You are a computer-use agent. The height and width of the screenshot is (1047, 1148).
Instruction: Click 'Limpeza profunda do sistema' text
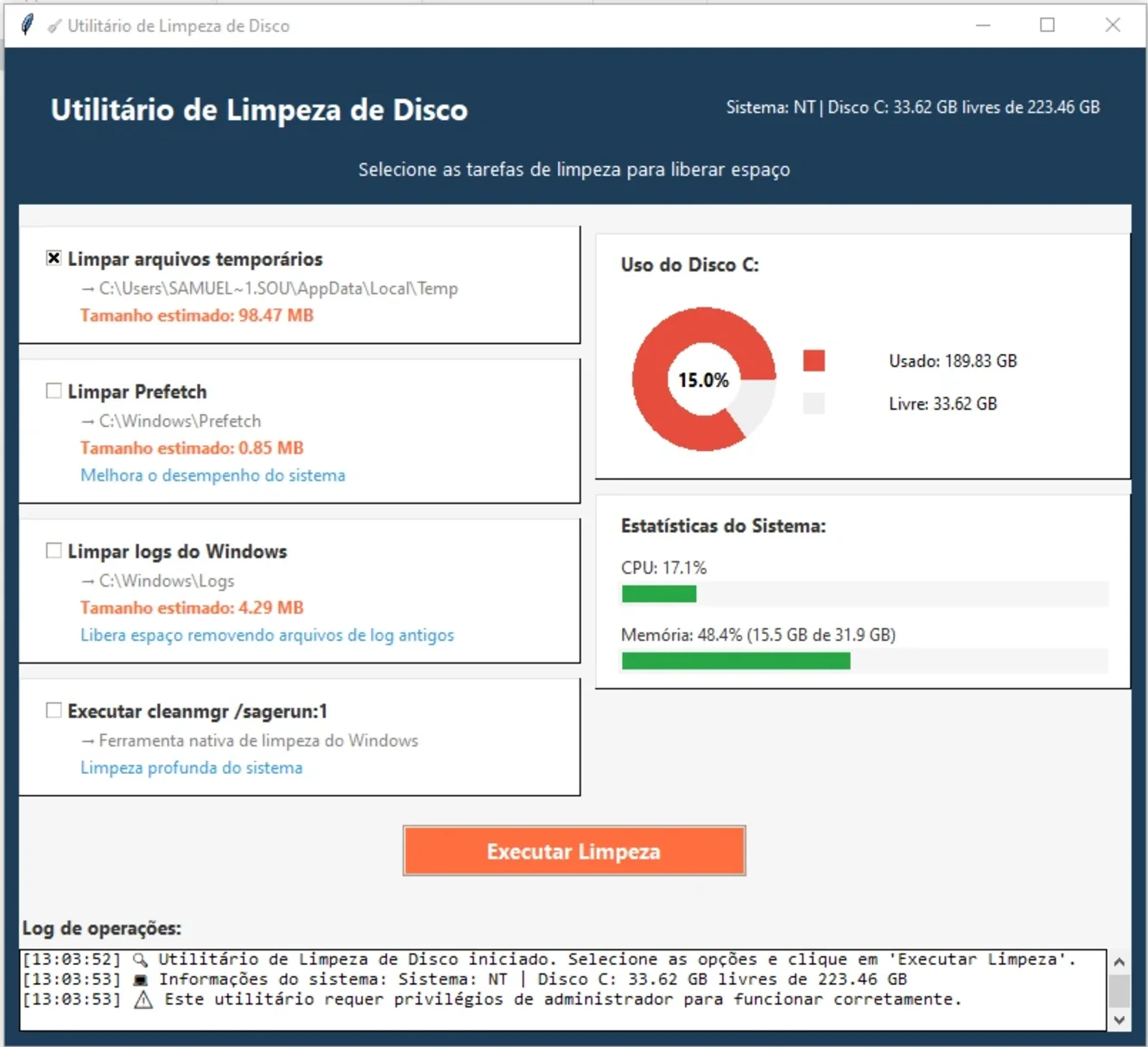point(192,768)
